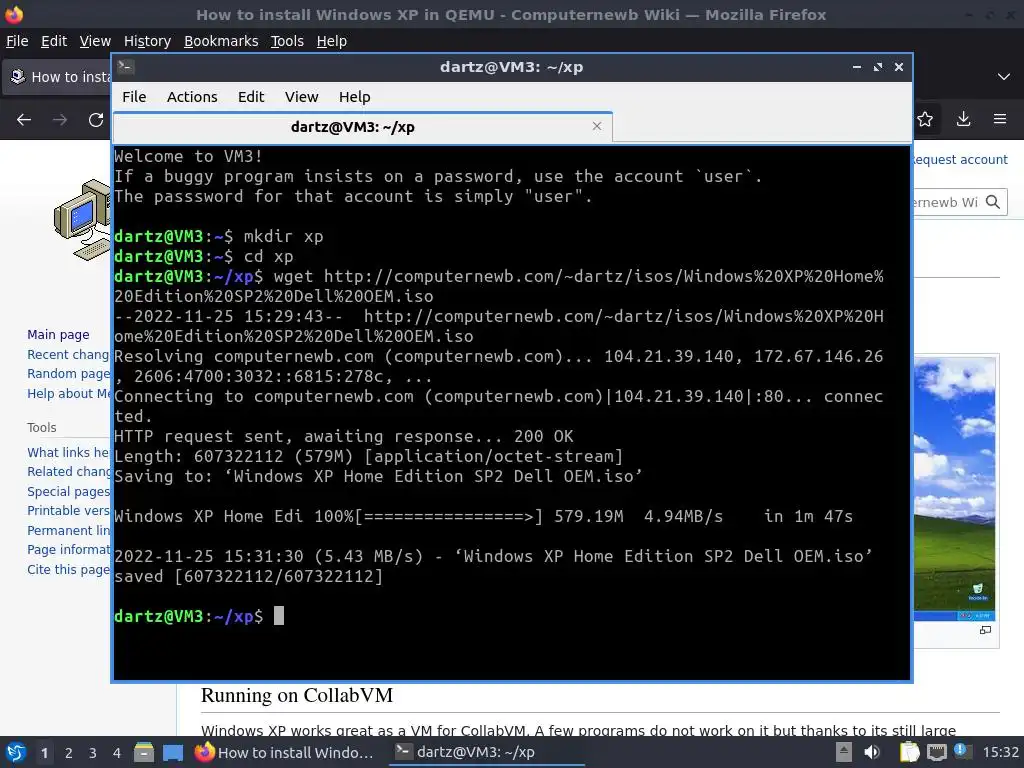Image resolution: width=1024 pixels, height=768 pixels.
Task: Click Running on CollabVM heading
Action: [x=296, y=695]
